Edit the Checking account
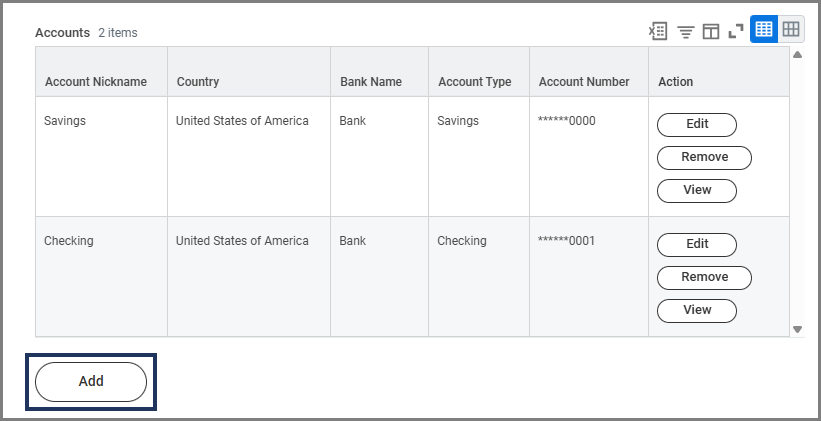This screenshot has height=421, width=821. click(697, 244)
